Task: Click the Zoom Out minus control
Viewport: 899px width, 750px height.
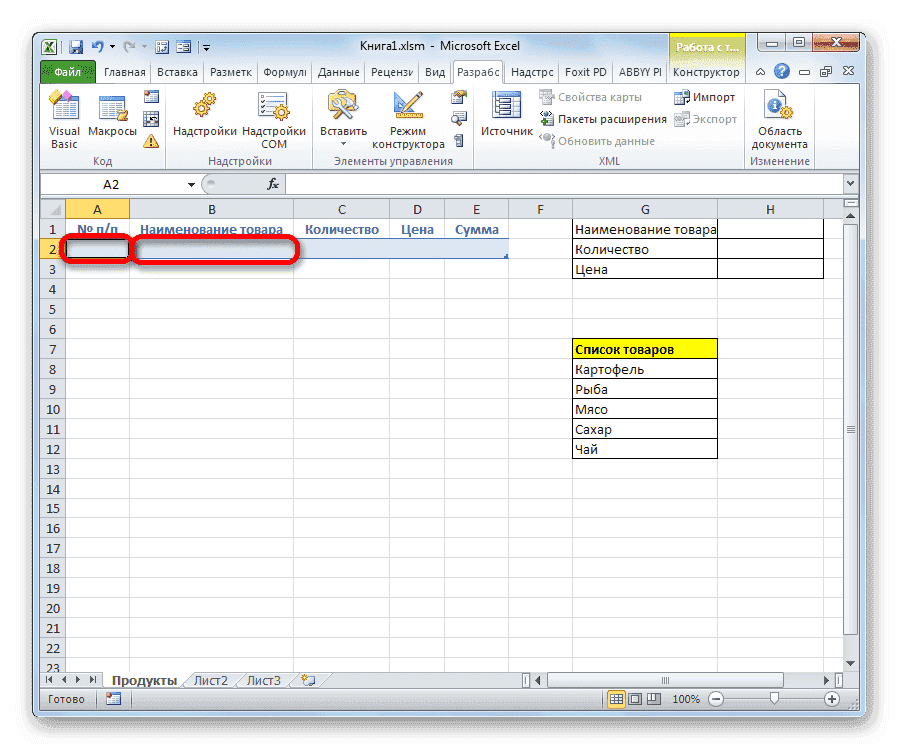Action: (716, 699)
